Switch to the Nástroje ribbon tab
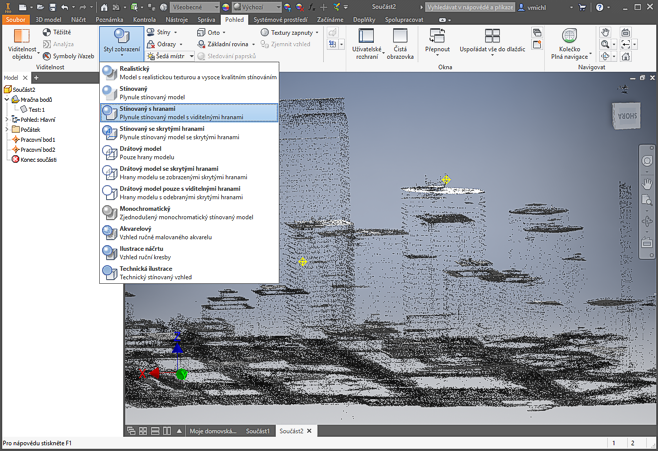Image resolution: width=658 pixels, height=451 pixels. (176, 19)
